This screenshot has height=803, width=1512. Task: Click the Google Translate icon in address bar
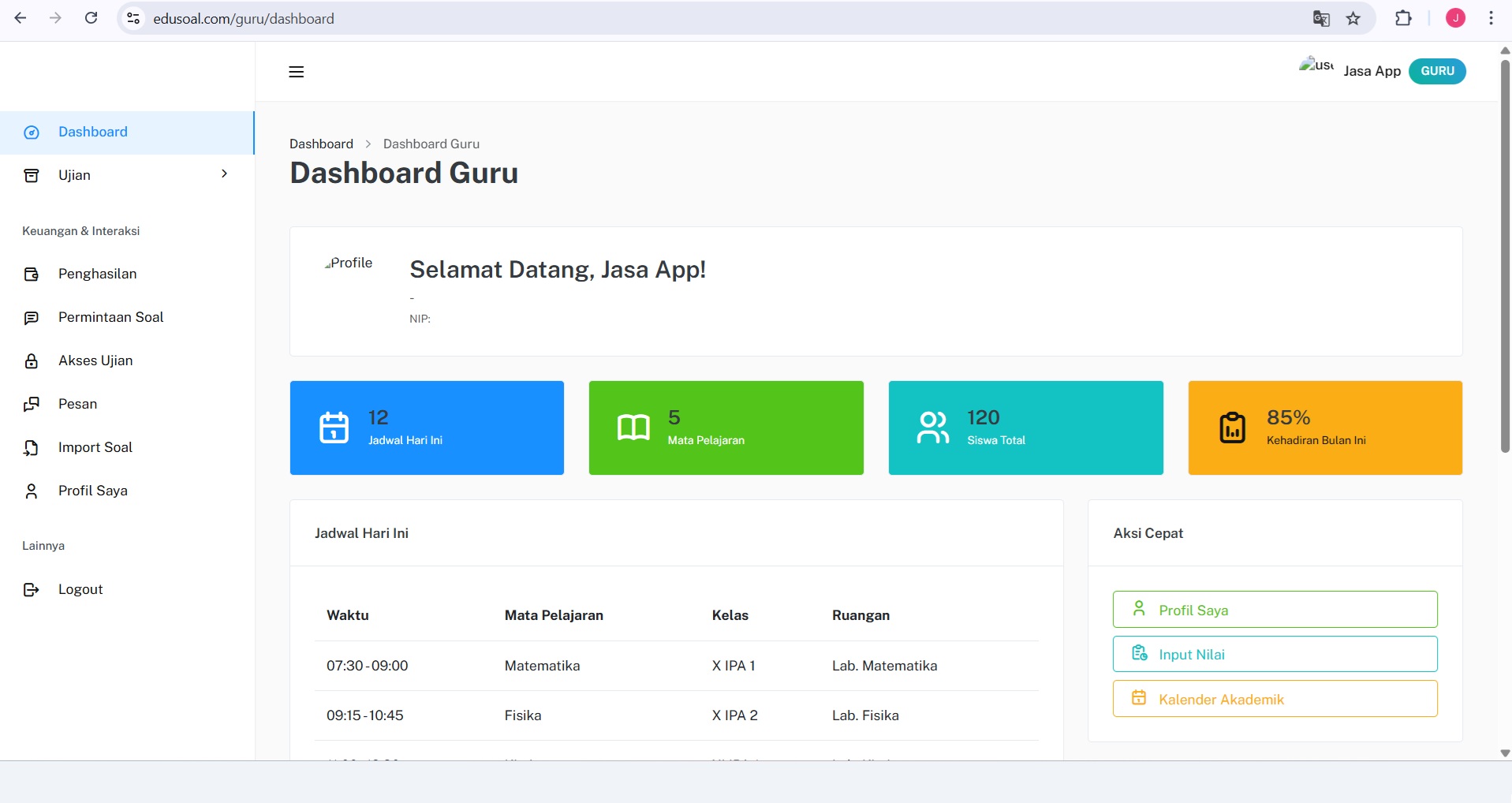(x=1320, y=18)
